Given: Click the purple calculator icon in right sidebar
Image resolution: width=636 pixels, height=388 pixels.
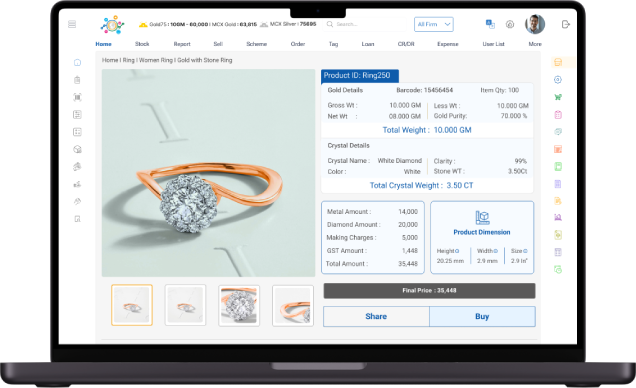Looking at the screenshot, I should pos(558,184).
